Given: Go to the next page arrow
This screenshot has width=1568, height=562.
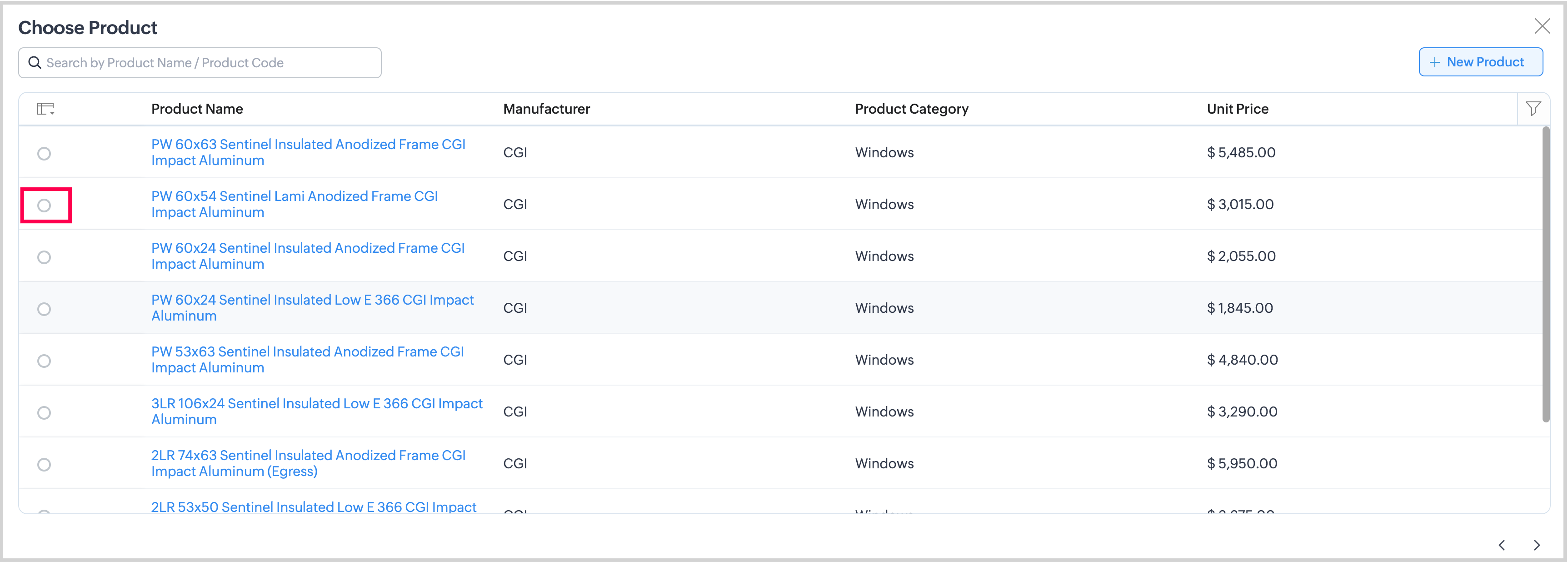Looking at the screenshot, I should (1536, 545).
